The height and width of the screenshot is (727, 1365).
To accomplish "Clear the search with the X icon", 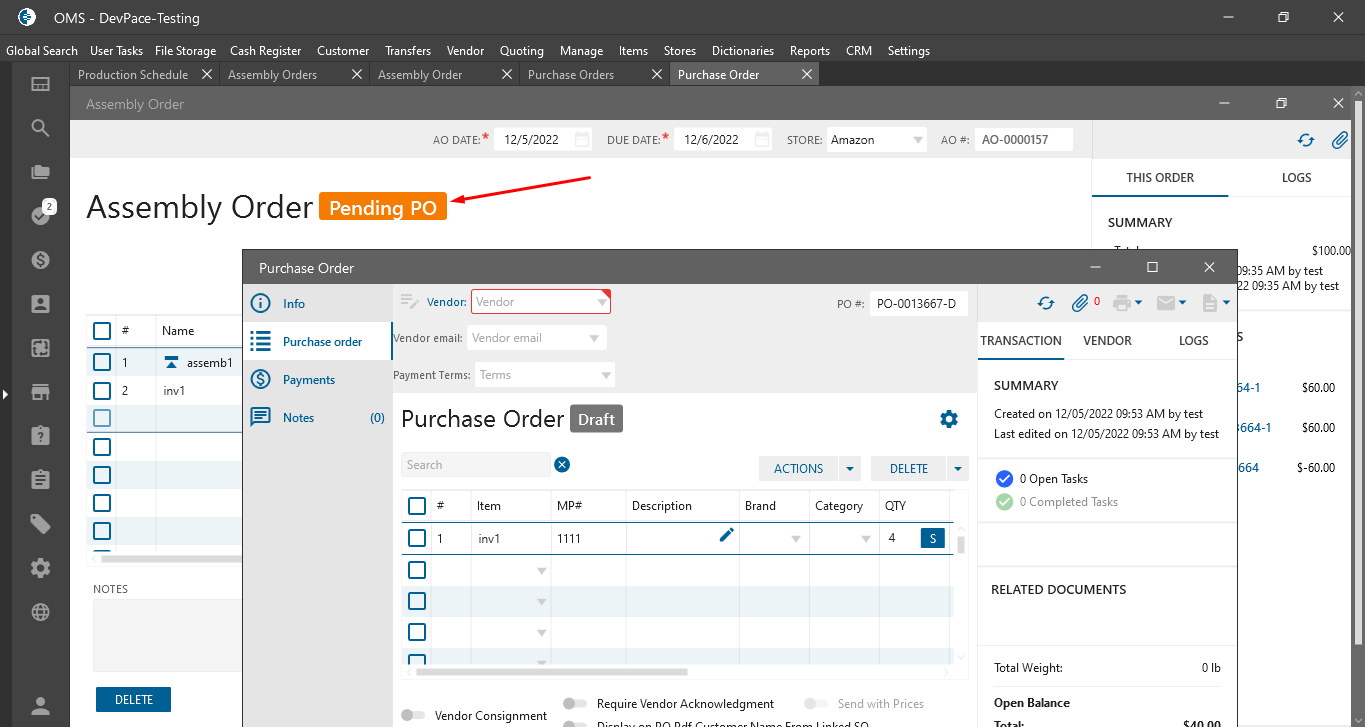I will 562,465.
